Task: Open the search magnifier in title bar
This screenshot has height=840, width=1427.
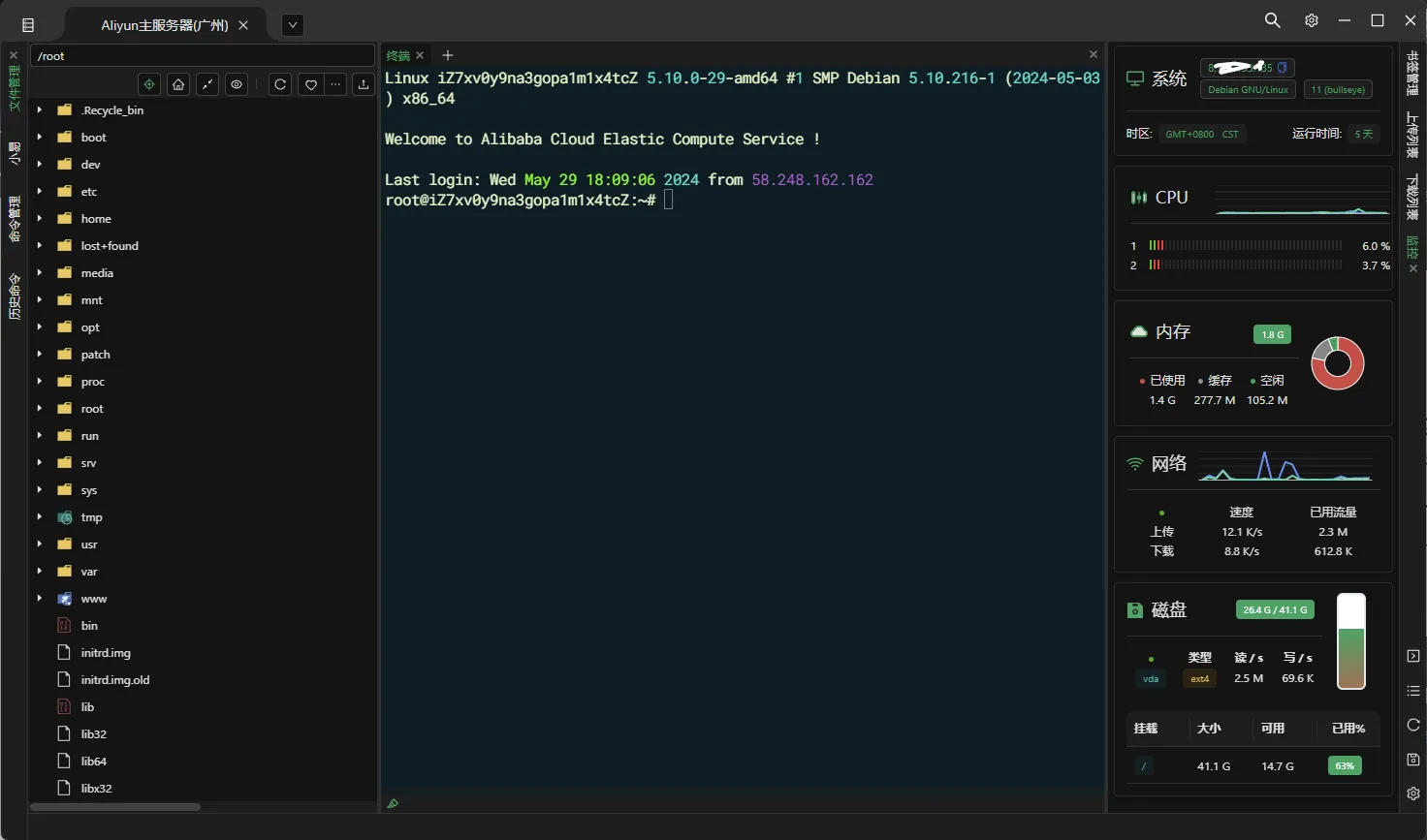Action: coord(1273,20)
